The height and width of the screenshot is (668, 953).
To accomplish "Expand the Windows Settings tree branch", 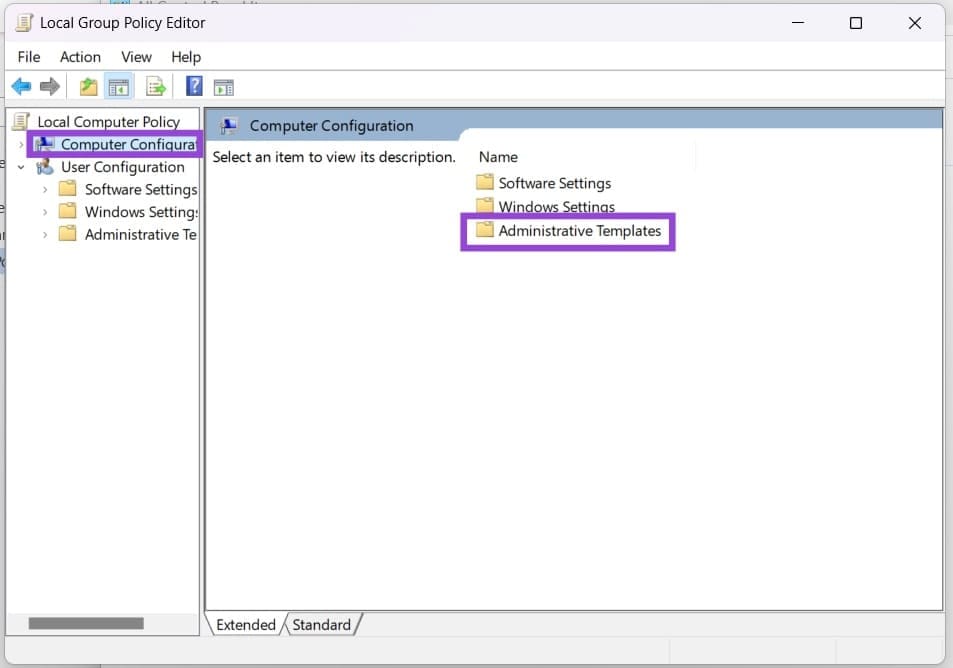I will (x=43, y=211).
